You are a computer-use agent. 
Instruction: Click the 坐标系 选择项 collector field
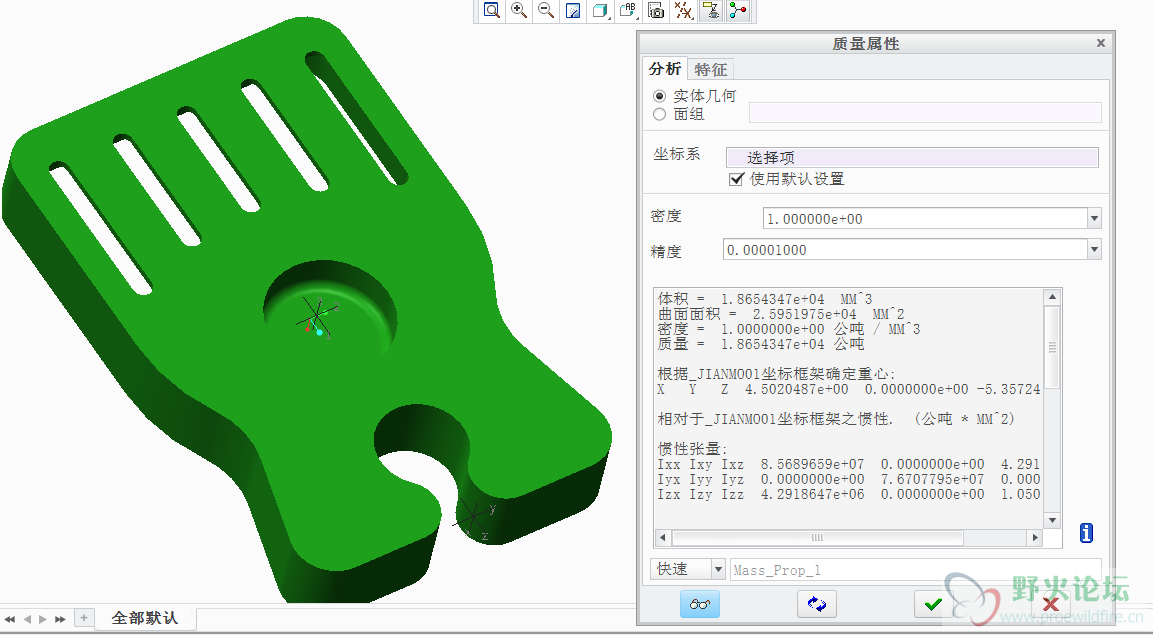click(912, 157)
